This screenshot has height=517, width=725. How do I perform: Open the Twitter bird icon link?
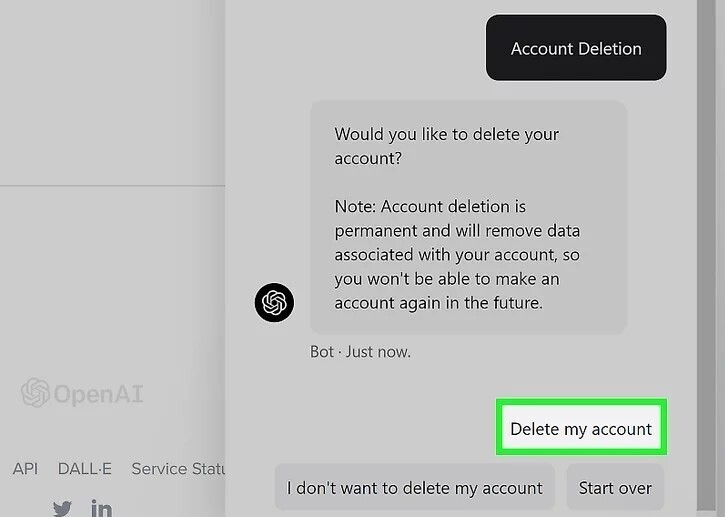click(x=62, y=507)
